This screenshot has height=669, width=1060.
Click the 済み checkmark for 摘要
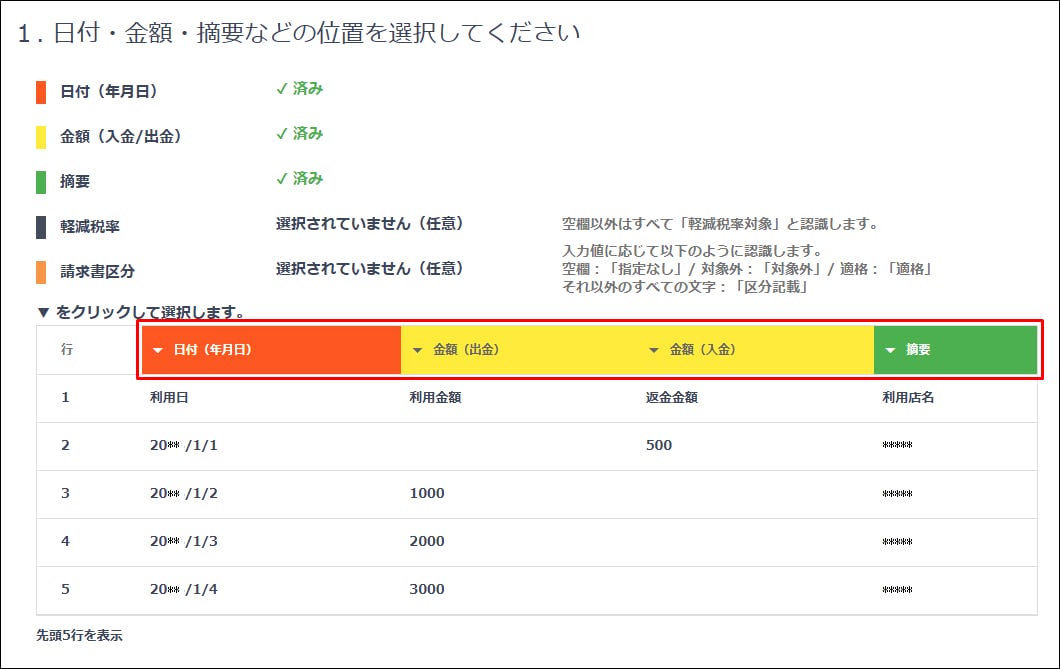[299, 178]
